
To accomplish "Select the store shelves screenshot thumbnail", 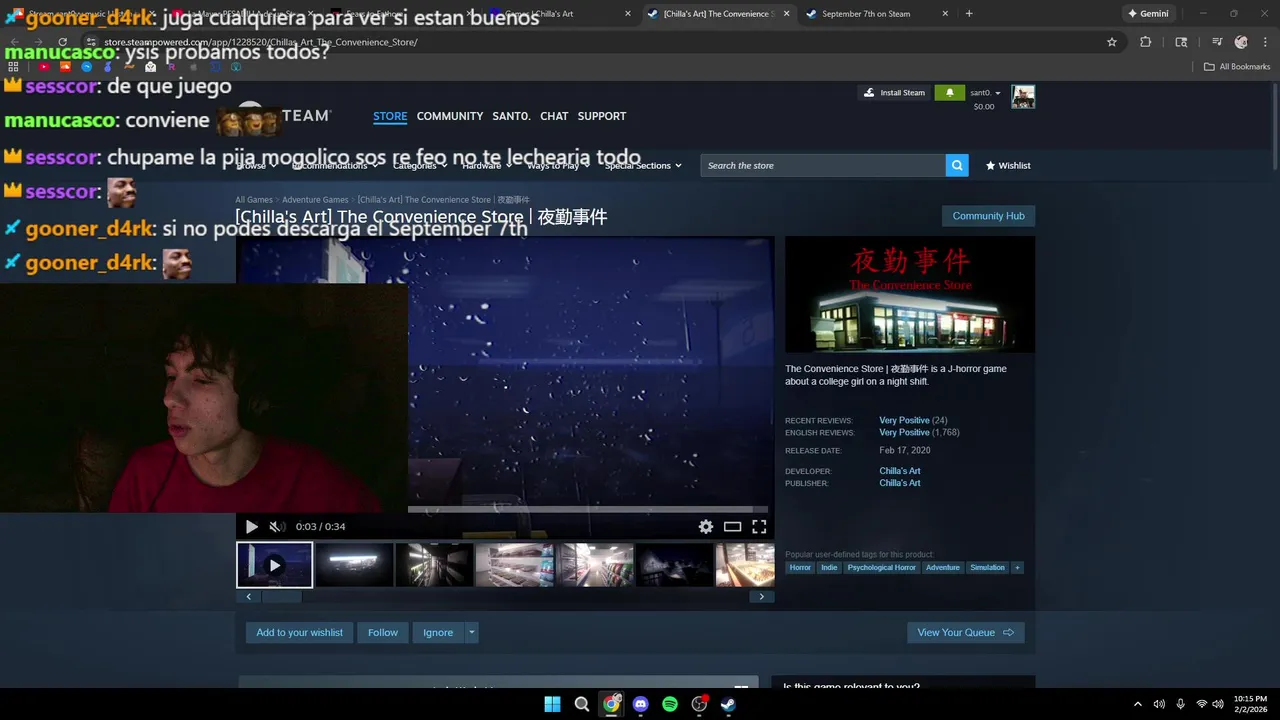I will 515,565.
